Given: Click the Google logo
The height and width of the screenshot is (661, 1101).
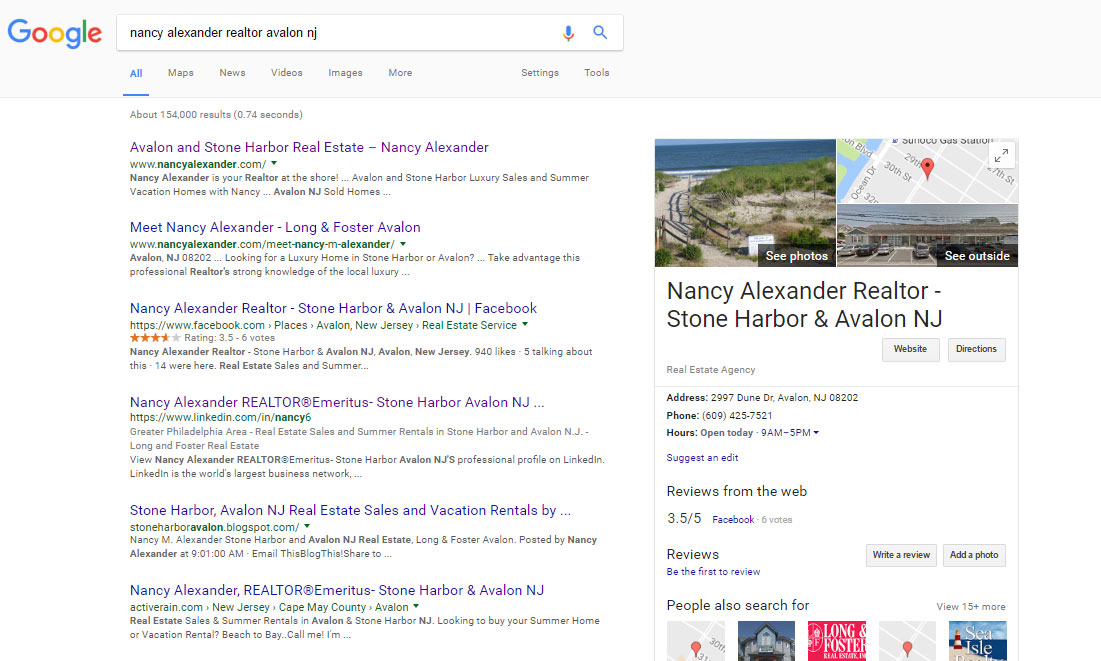Looking at the screenshot, I should (x=55, y=33).
